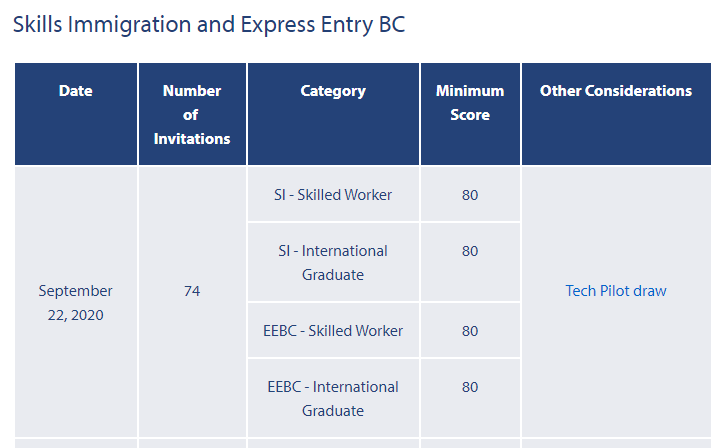Screen dimensions: 726x448
Task: Click the word Invitations in the column header
Action: click(192, 139)
